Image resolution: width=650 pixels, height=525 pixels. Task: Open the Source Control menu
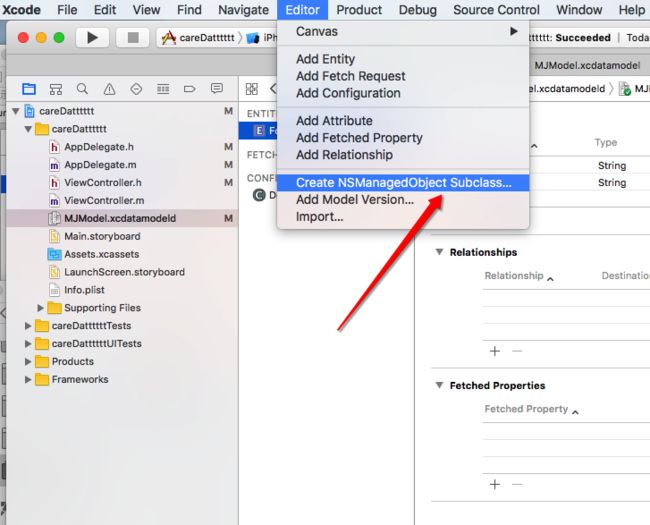496,10
